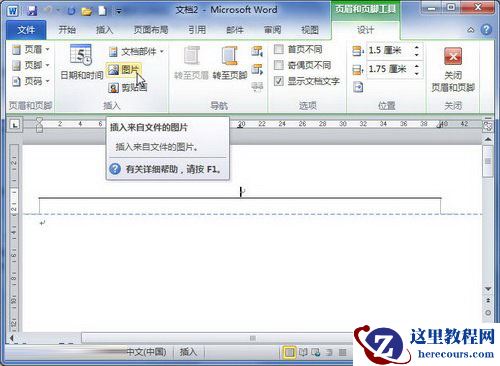Insert 日期和时间 into header
This screenshot has height=366, width=500.
tap(82, 63)
